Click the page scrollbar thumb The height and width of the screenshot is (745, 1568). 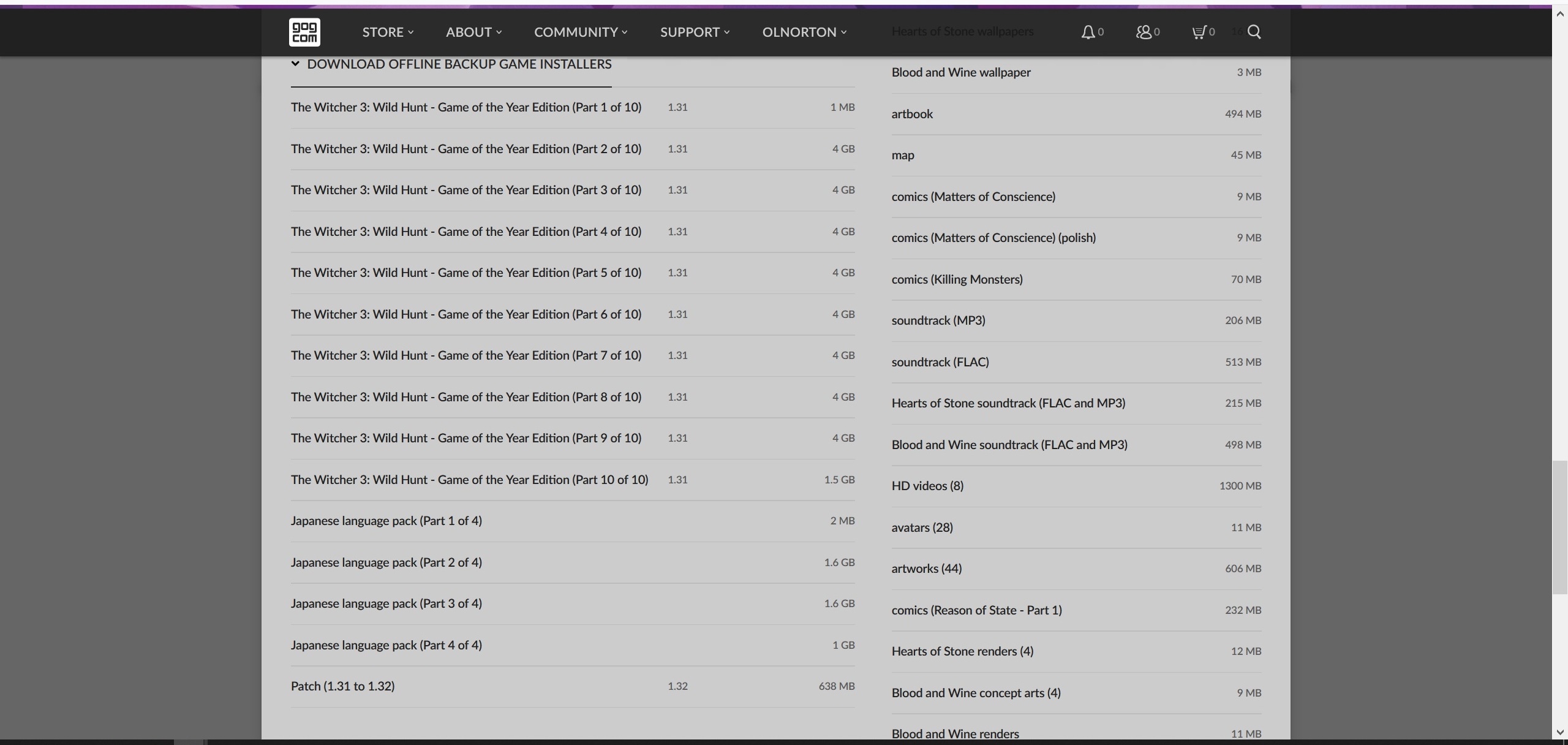(x=1559, y=528)
